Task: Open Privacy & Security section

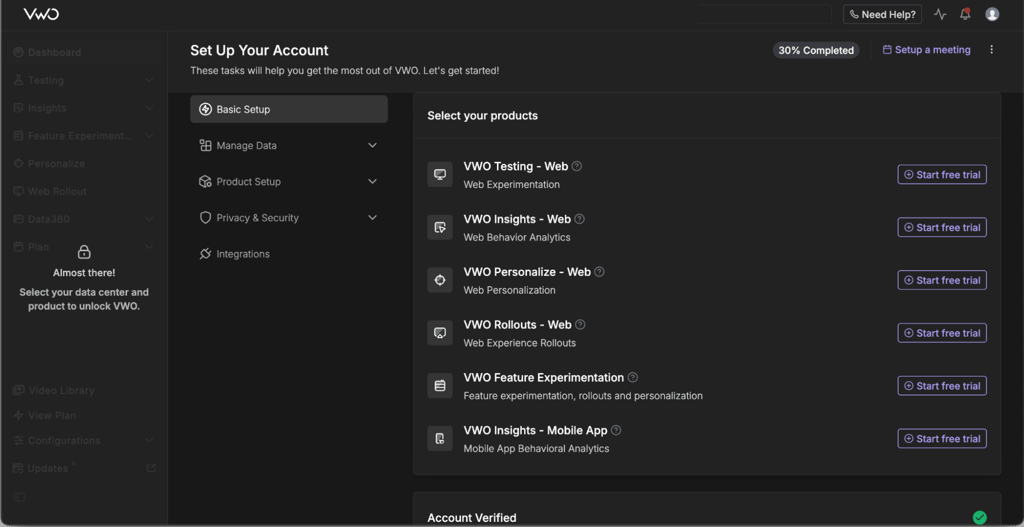Action: 289,217
